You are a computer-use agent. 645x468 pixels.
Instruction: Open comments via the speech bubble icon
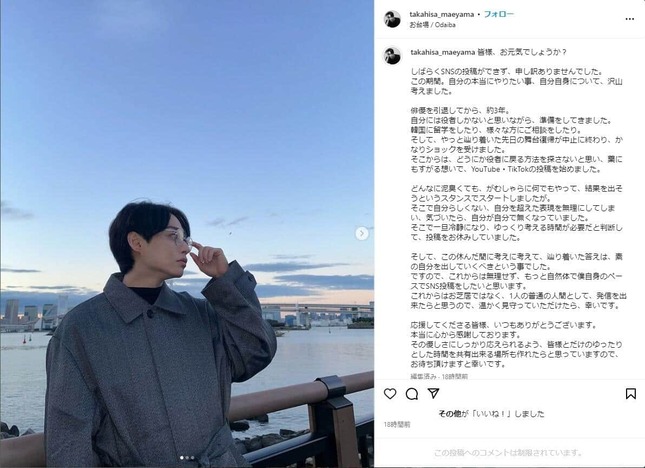point(412,394)
